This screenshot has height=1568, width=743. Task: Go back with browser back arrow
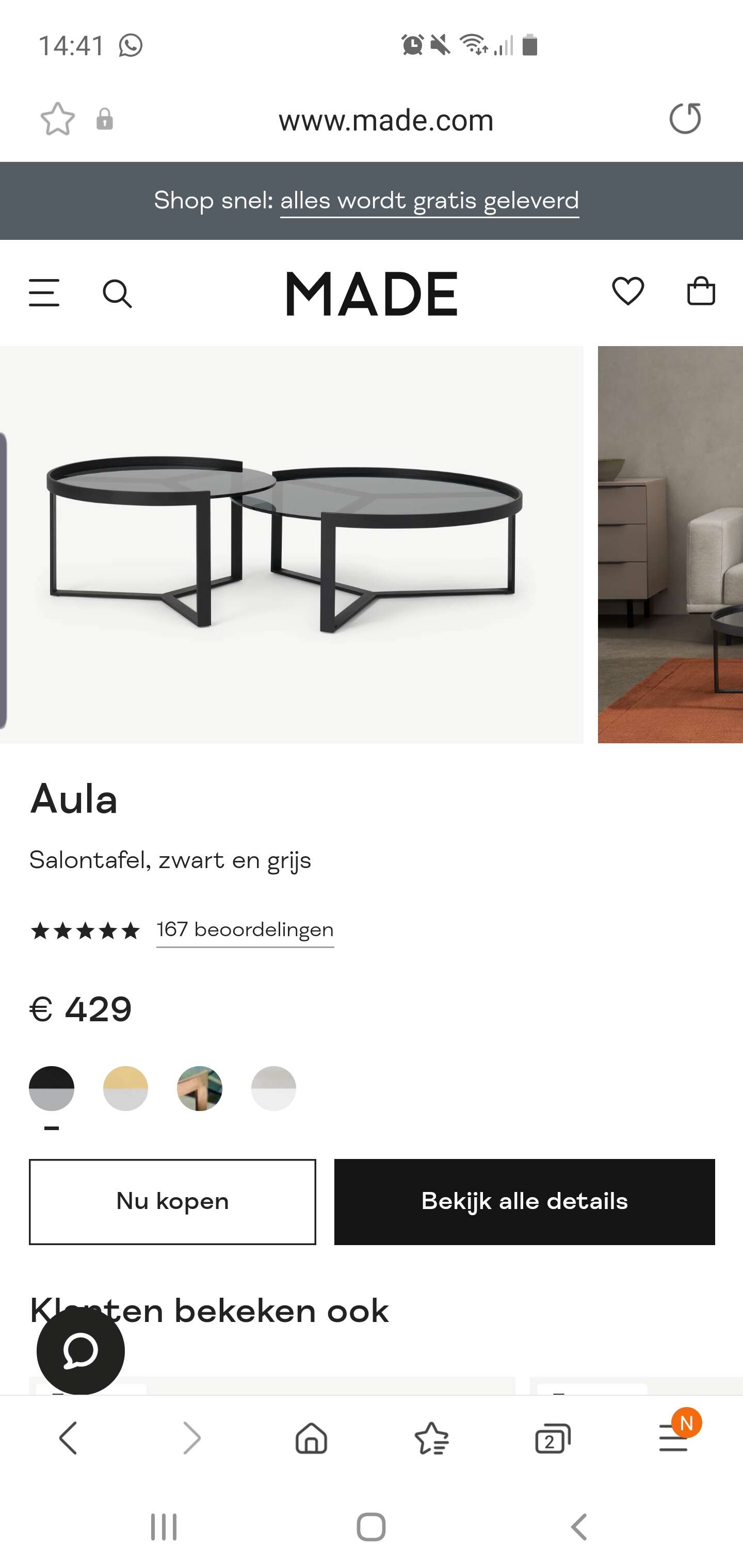pyautogui.click(x=68, y=1438)
